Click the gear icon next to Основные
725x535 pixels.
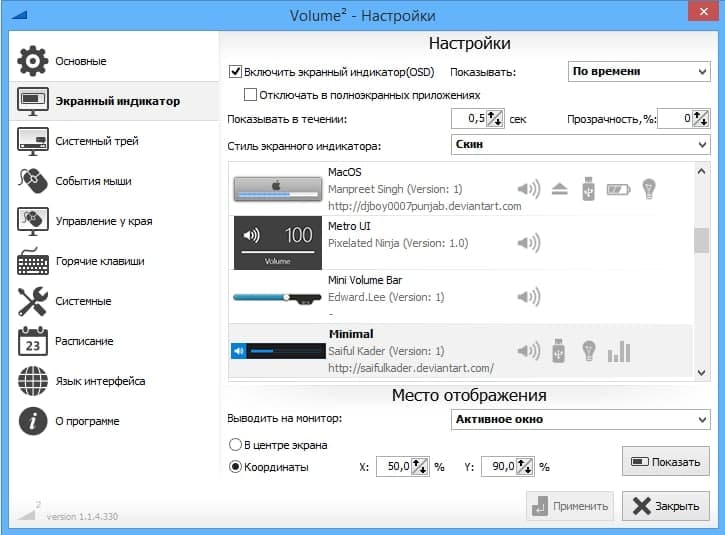point(32,61)
